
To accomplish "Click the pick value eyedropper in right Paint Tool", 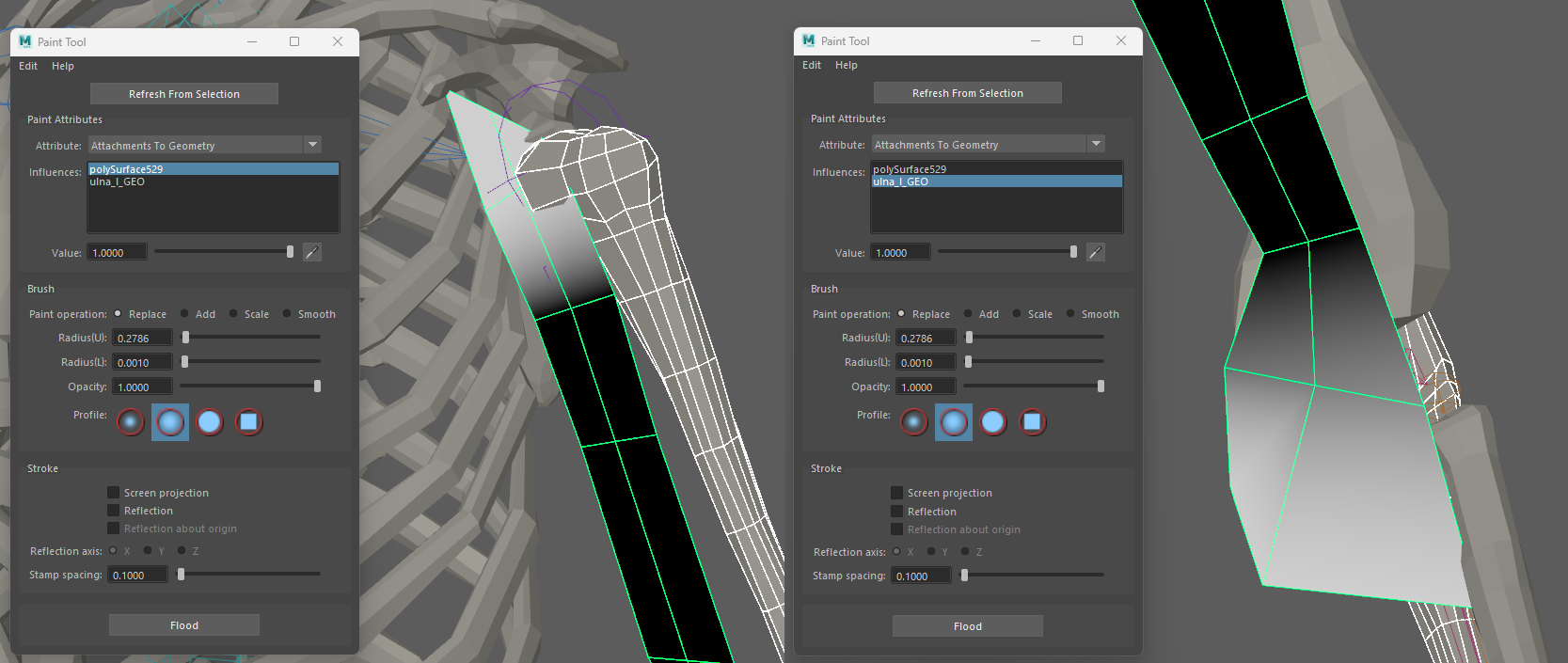I will (x=1096, y=252).
